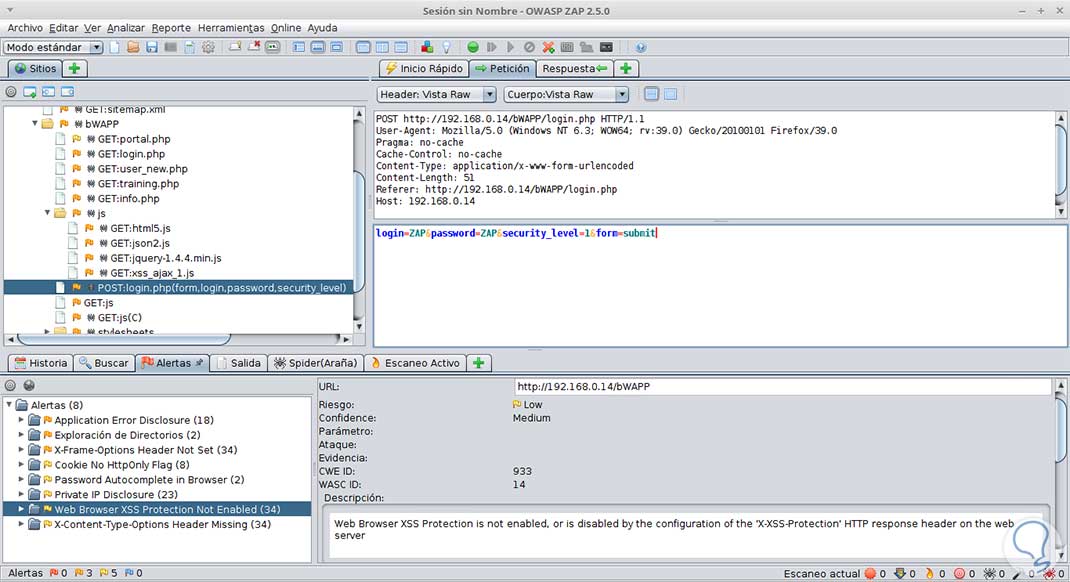Switch to tabbed-left layout icon
The width and height of the screenshot is (1070, 582).
(299, 47)
